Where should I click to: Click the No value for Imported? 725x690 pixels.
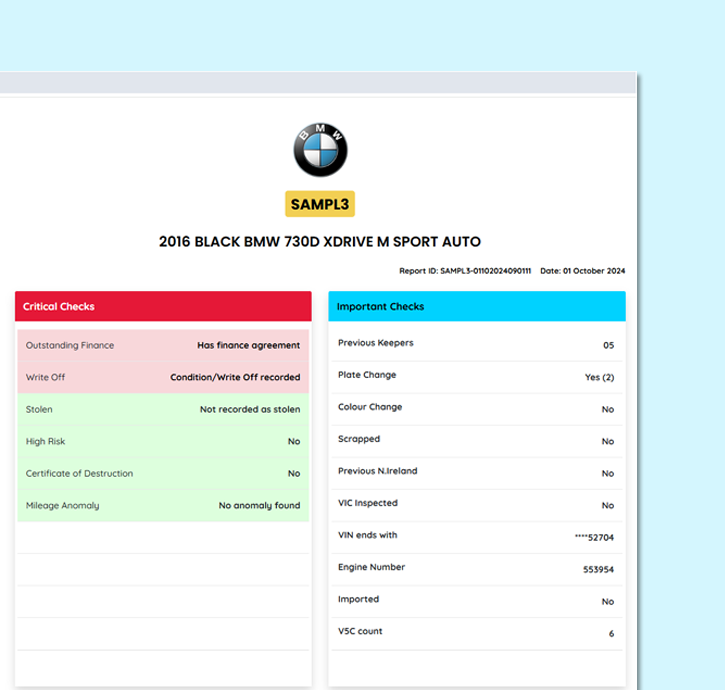click(x=608, y=602)
